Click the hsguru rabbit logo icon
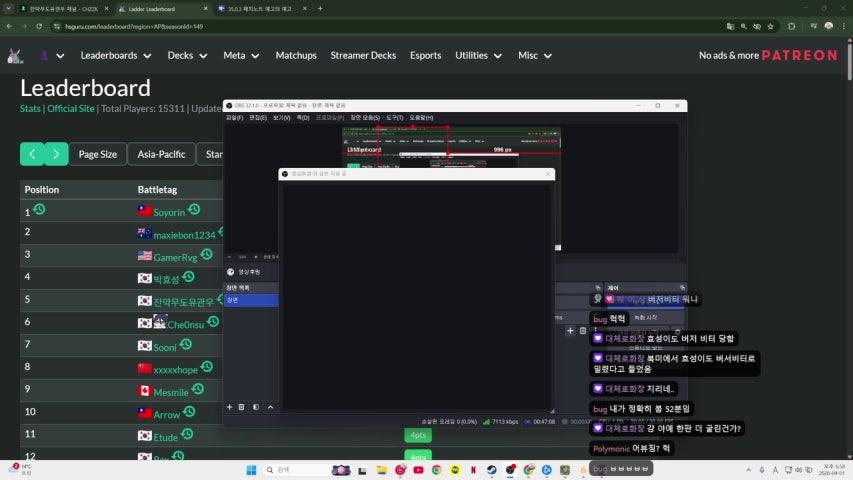 tap(15, 56)
